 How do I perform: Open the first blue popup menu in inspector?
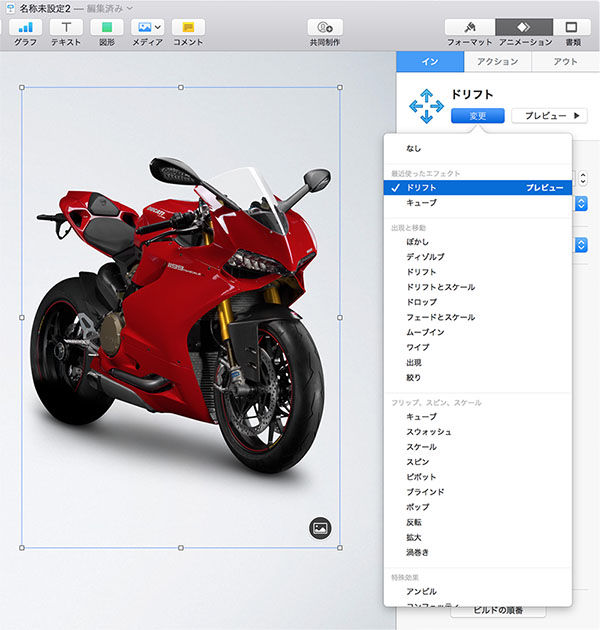(581, 204)
